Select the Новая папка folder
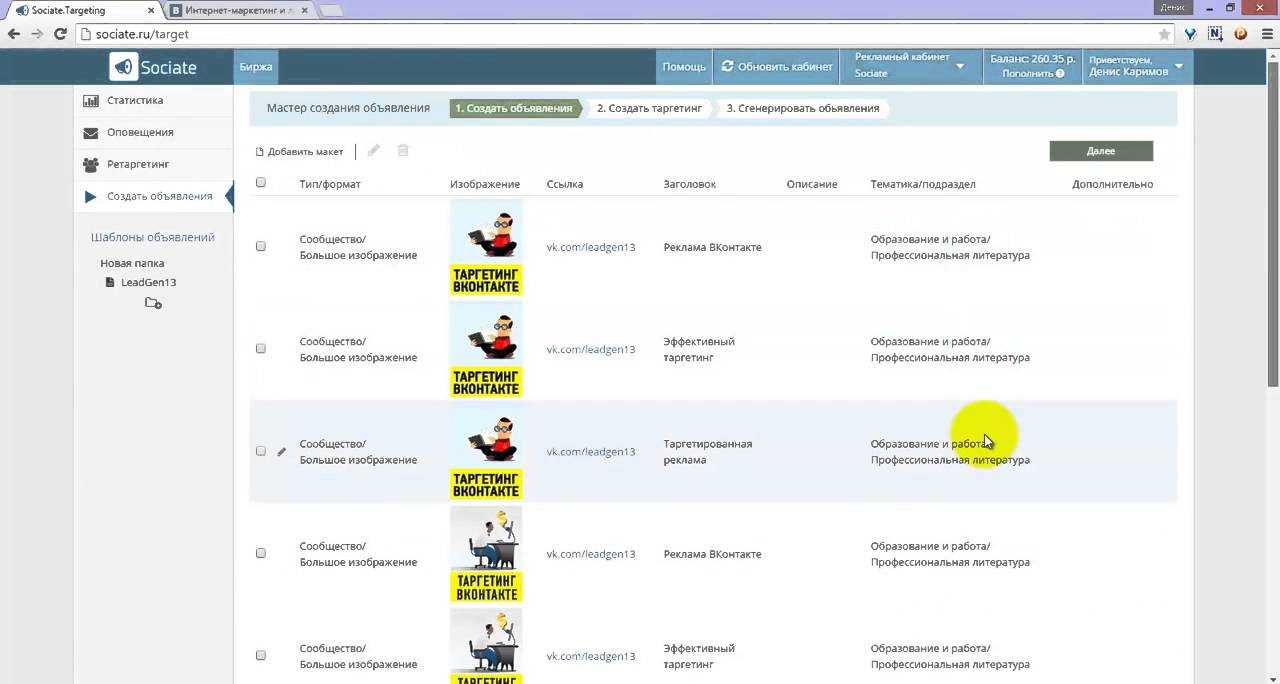The height and width of the screenshot is (684, 1280). coord(132,263)
